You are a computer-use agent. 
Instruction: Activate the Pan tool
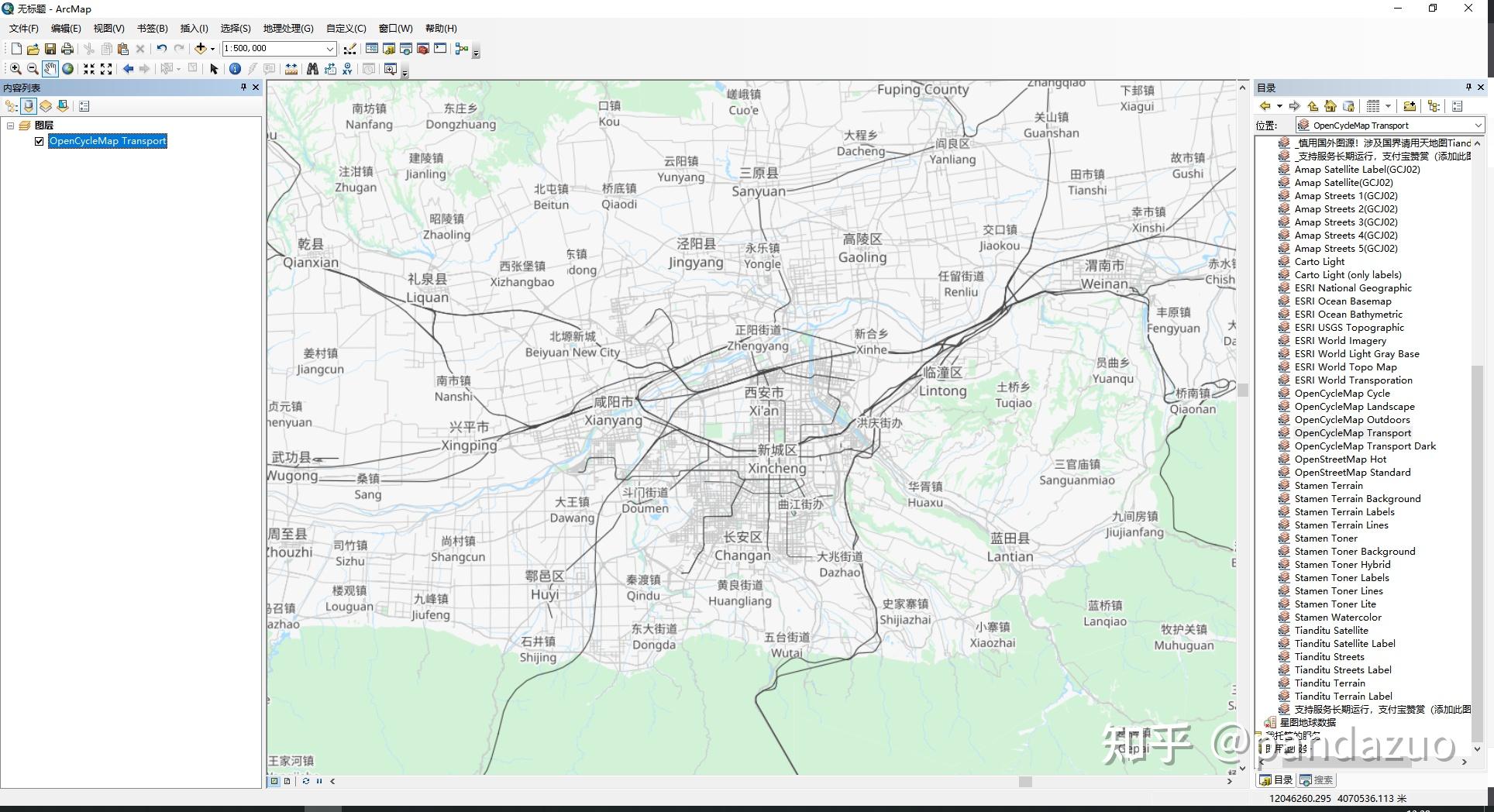click(50, 68)
